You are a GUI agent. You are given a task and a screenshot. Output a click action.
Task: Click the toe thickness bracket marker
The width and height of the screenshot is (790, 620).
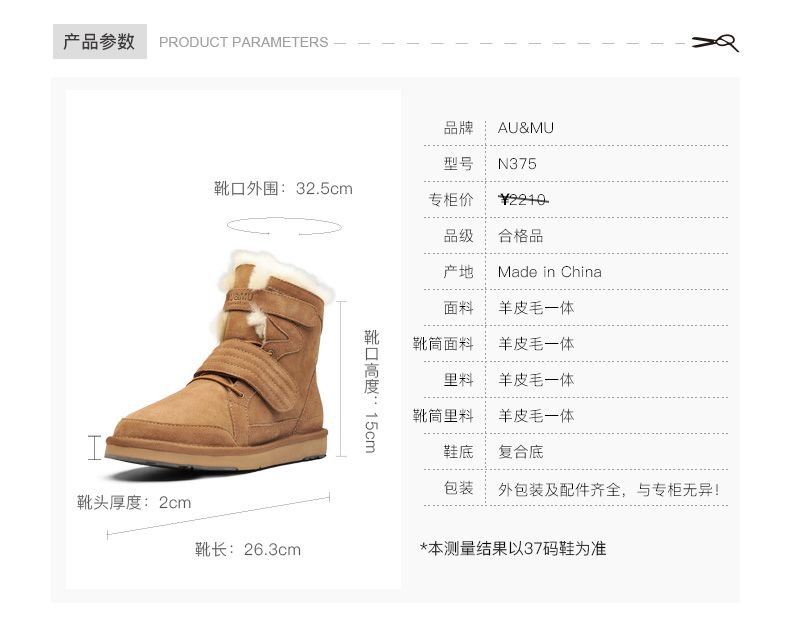(x=95, y=448)
